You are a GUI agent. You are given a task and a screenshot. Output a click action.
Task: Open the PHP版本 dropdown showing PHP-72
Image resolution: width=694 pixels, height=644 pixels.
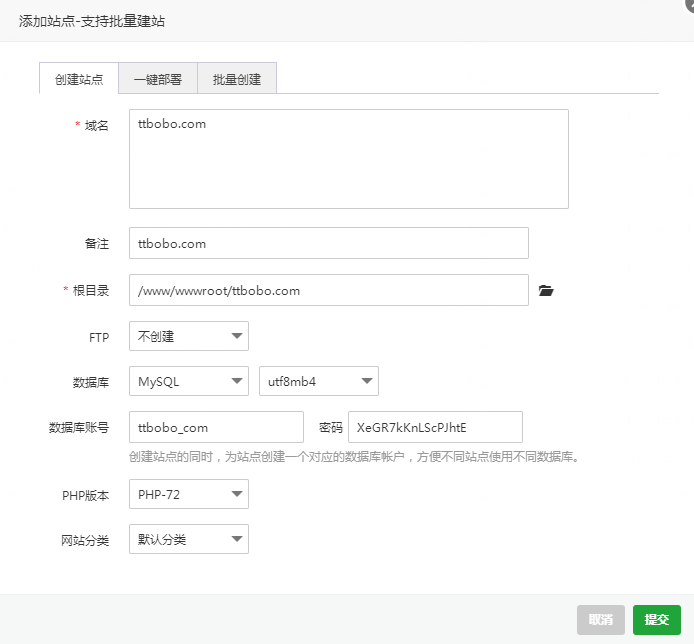click(x=189, y=494)
